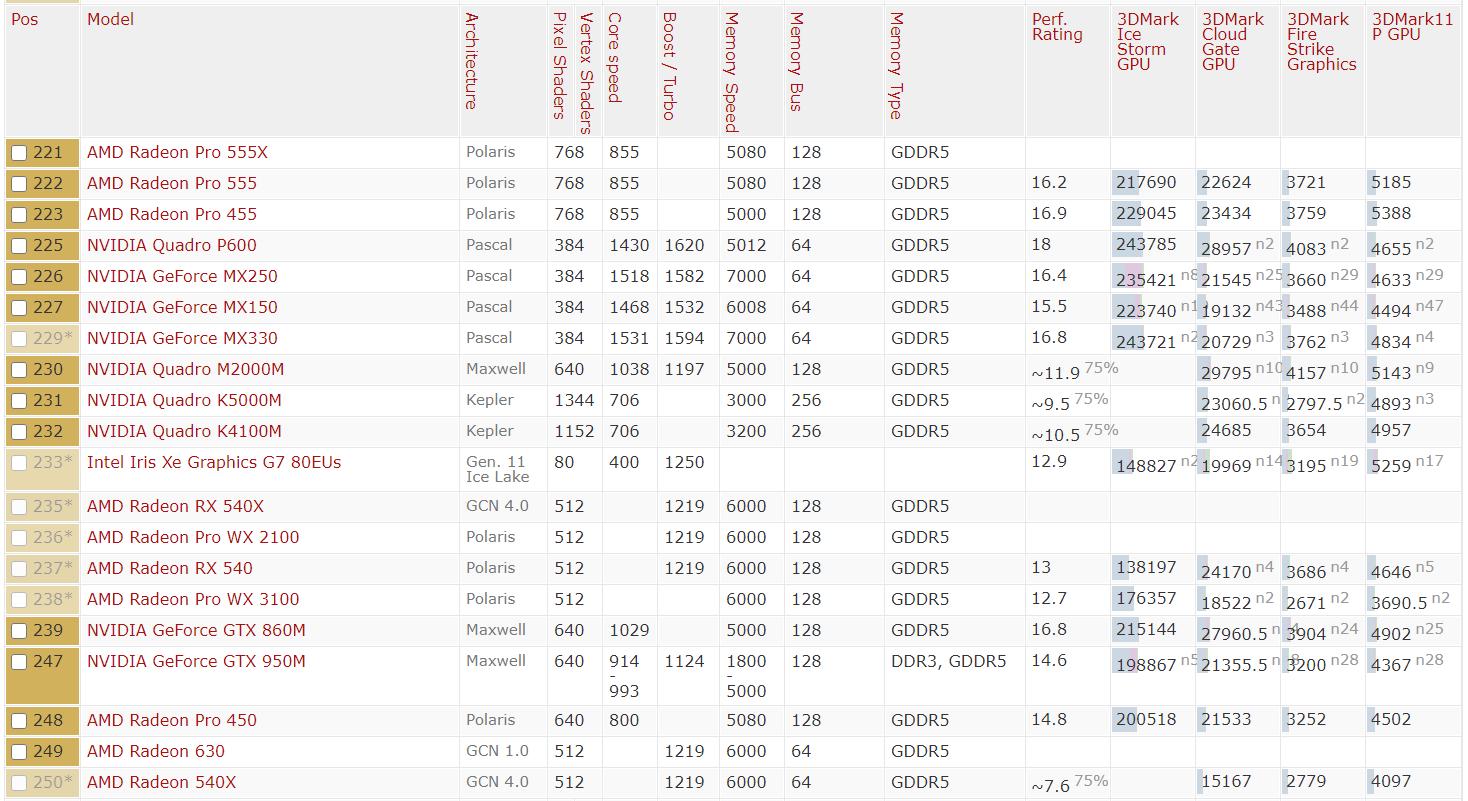Click the Cloud Gate score 22624
The image size is (1468, 801).
tap(1226, 184)
